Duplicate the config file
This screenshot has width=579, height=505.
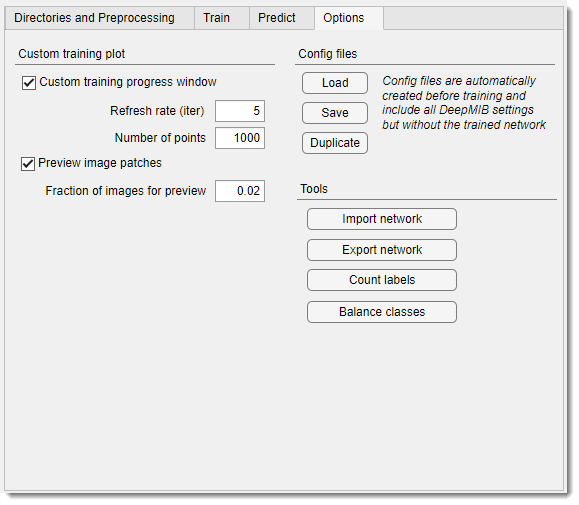335,143
